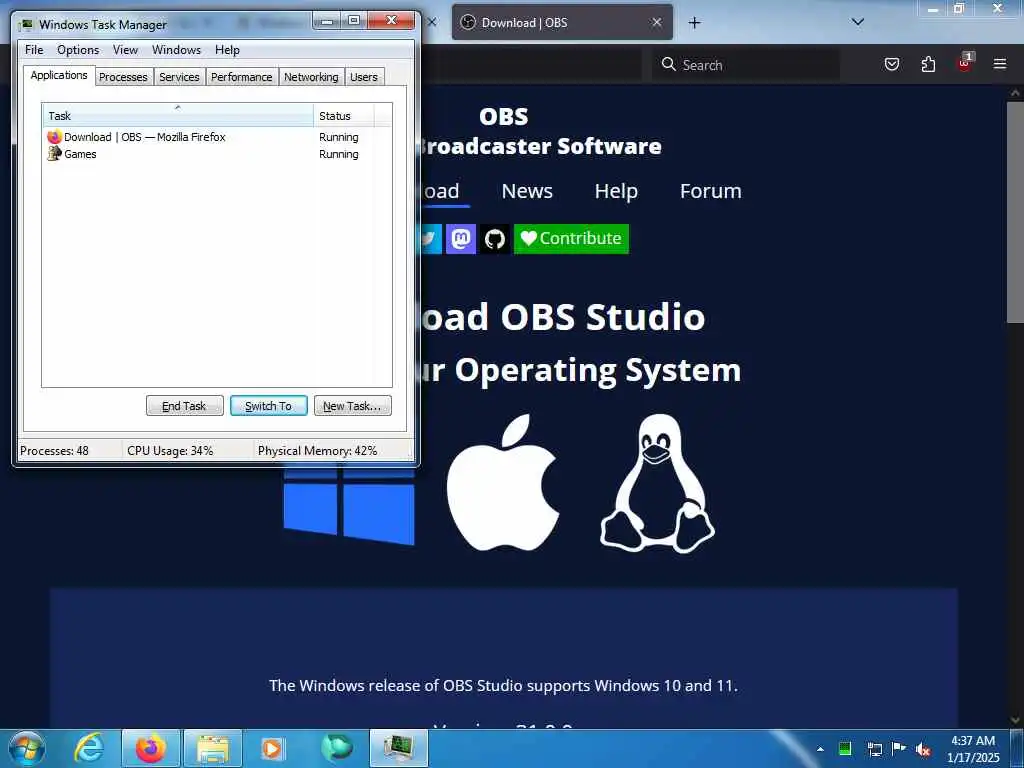1024x768 pixels.
Task: Click the Switch To button
Action: tap(268, 406)
